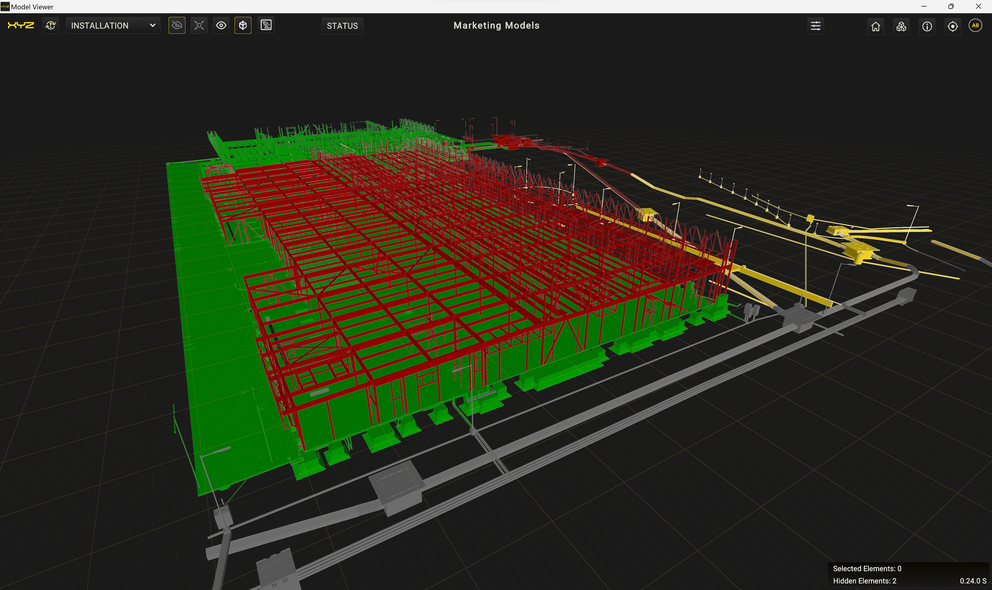
Task: Open the Home view icon
Action: tap(875, 26)
